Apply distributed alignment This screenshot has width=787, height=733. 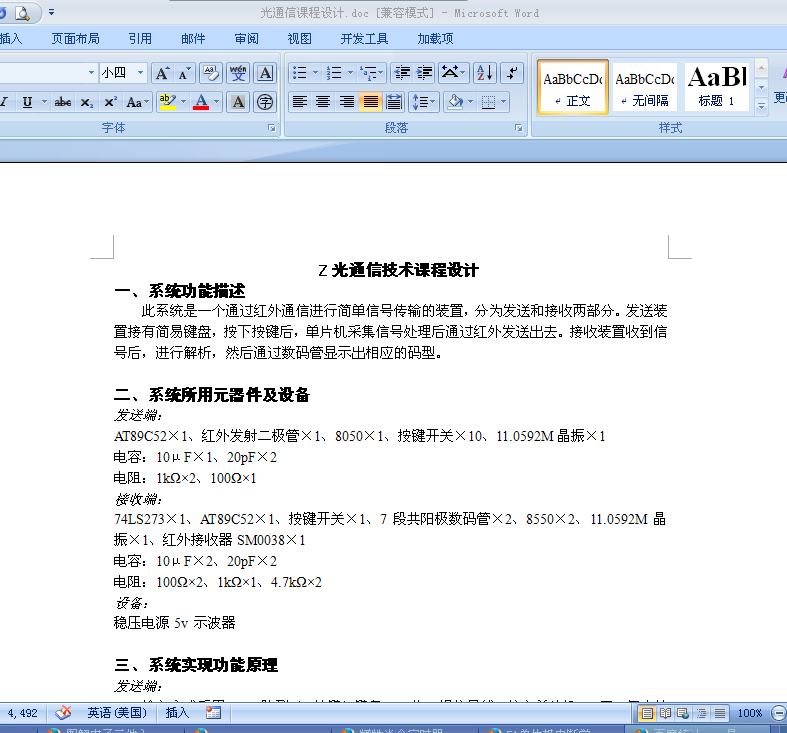pyautogui.click(x=394, y=102)
